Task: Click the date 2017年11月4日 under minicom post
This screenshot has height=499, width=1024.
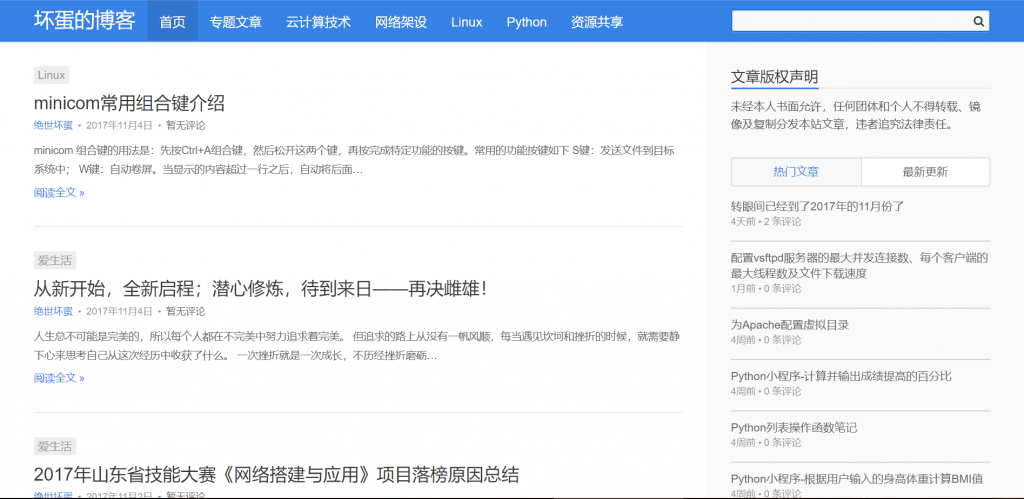Action: pyautogui.click(x=119, y=125)
